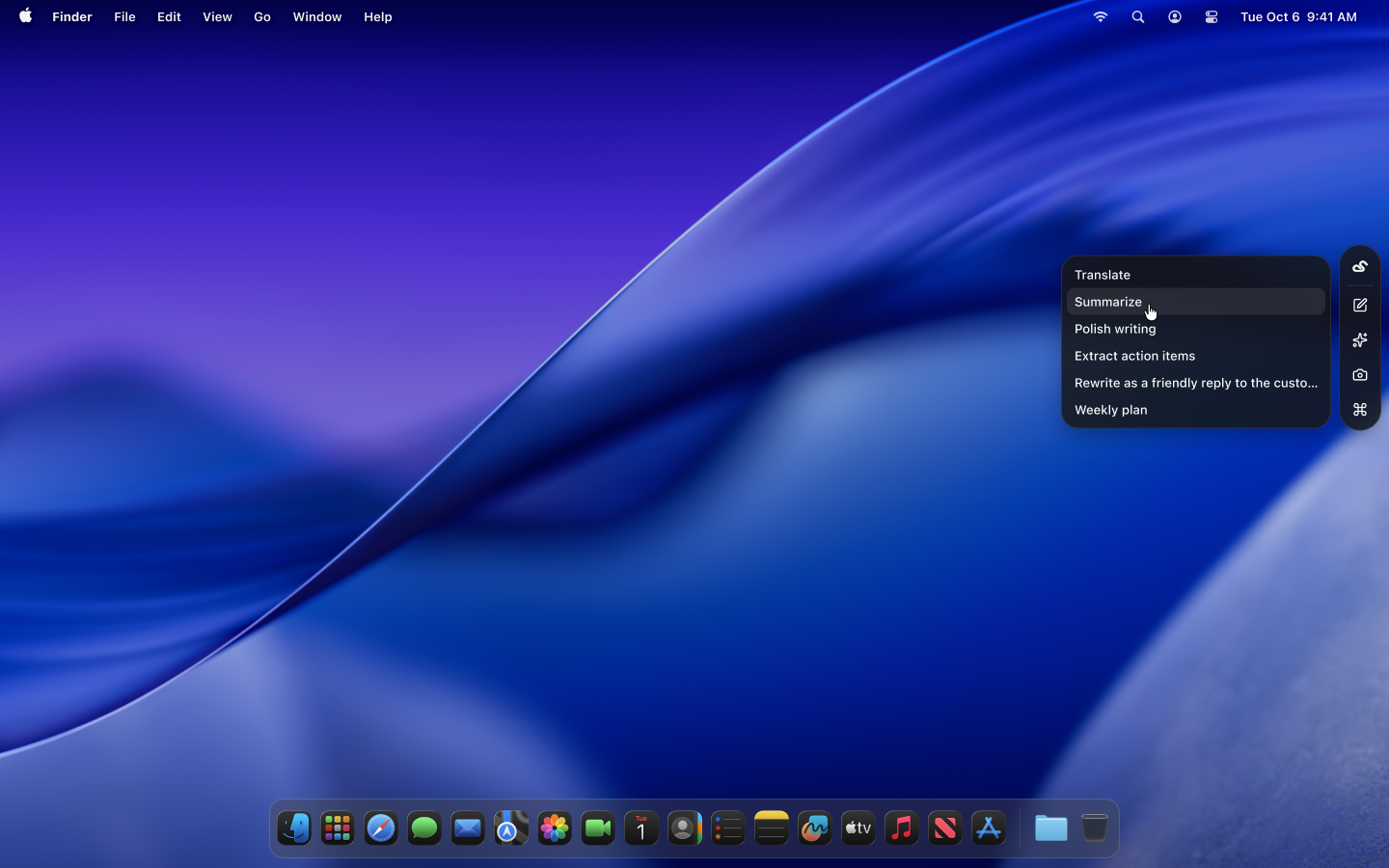The width and height of the screenshot is (1389, 868).
Task: Open the Apple menu
Action: pyautogui.click(x=26, y=16)
